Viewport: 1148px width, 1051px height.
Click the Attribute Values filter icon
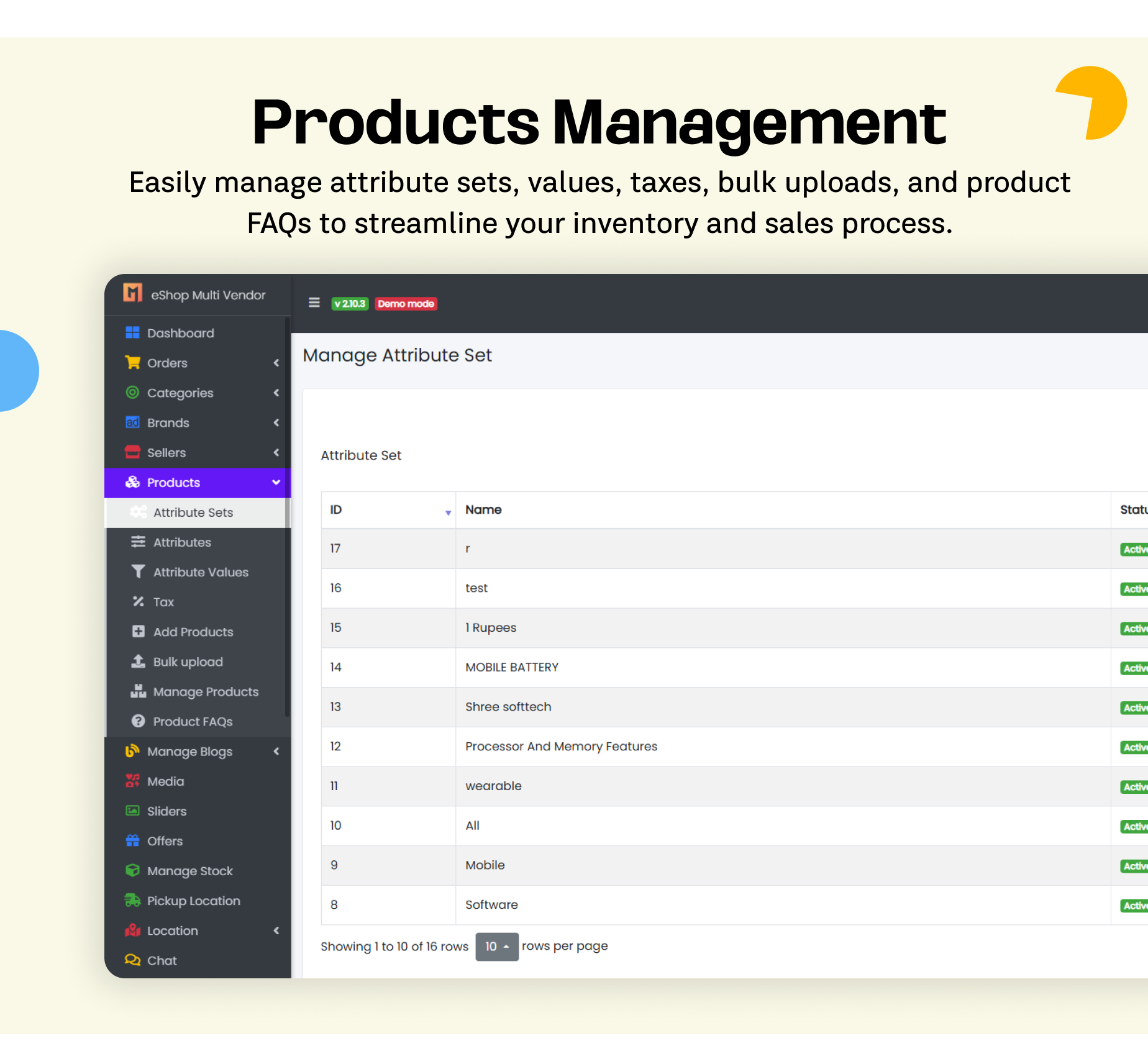[138, 572]
